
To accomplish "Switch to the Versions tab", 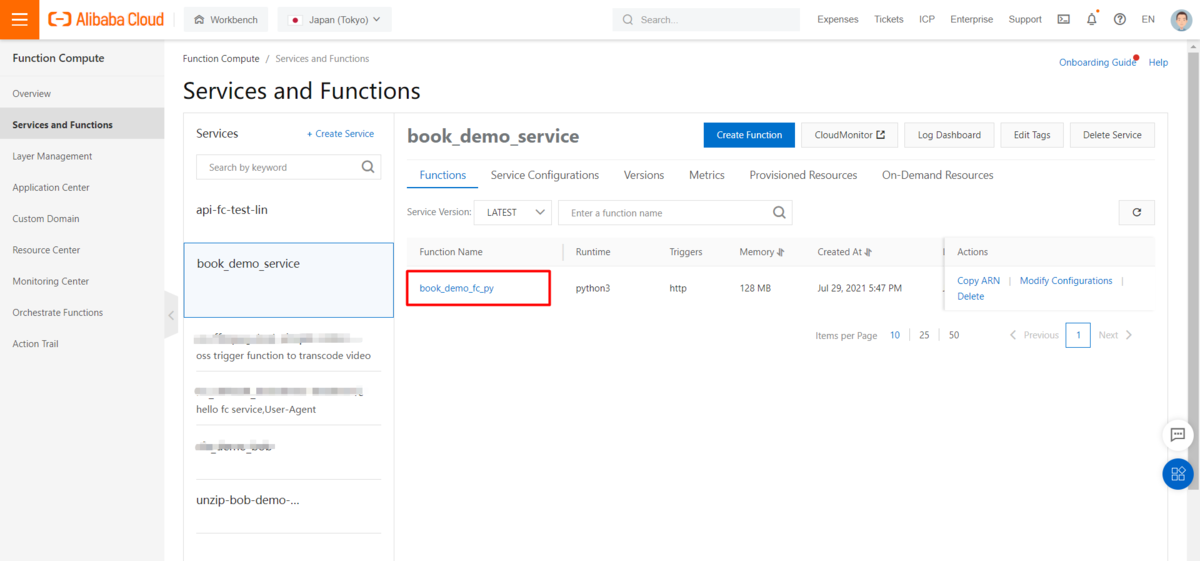I will (644, 175).
